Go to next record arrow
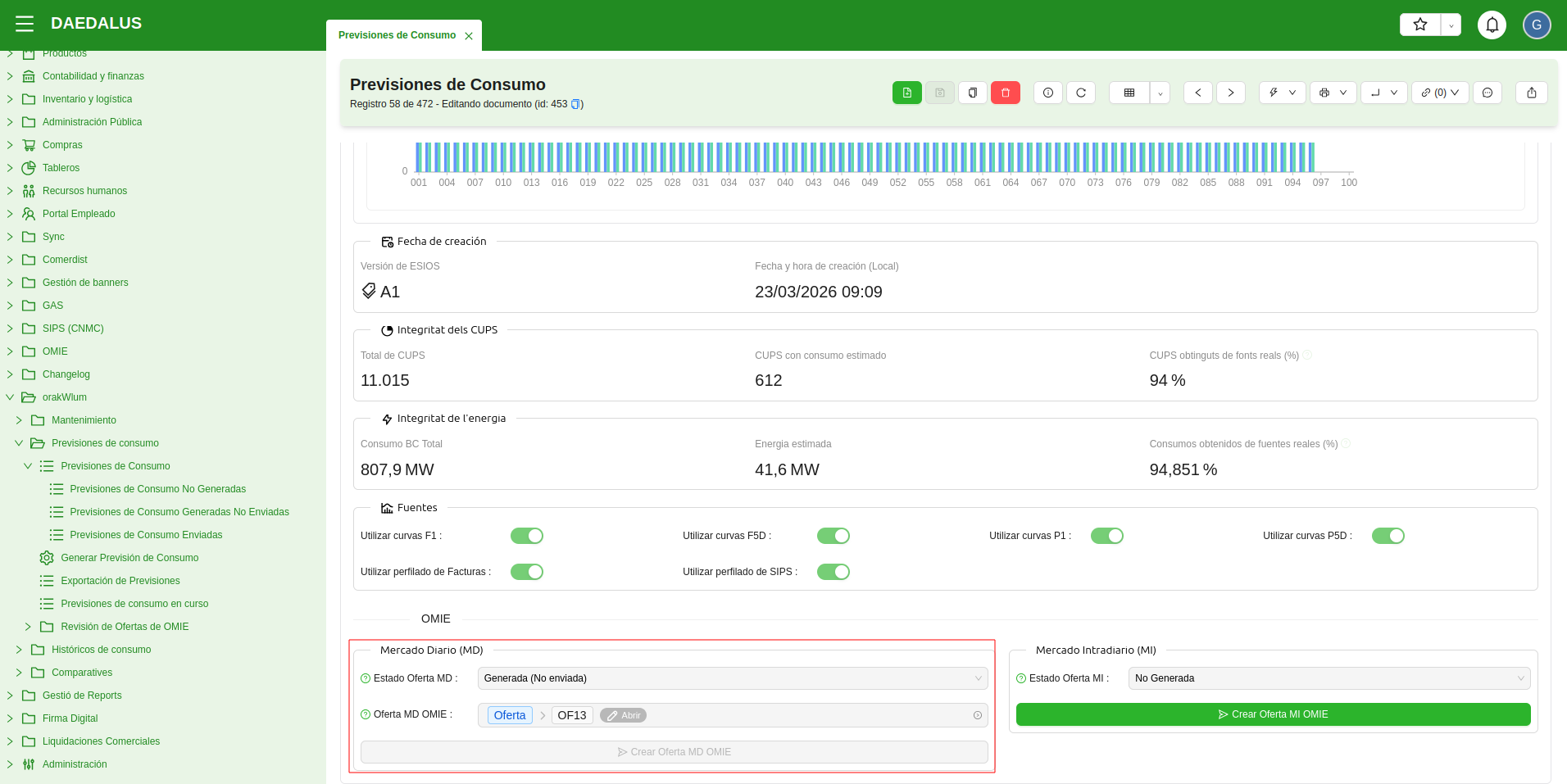The width and height of the screenshot is (1567, 784). point(1230,93)
